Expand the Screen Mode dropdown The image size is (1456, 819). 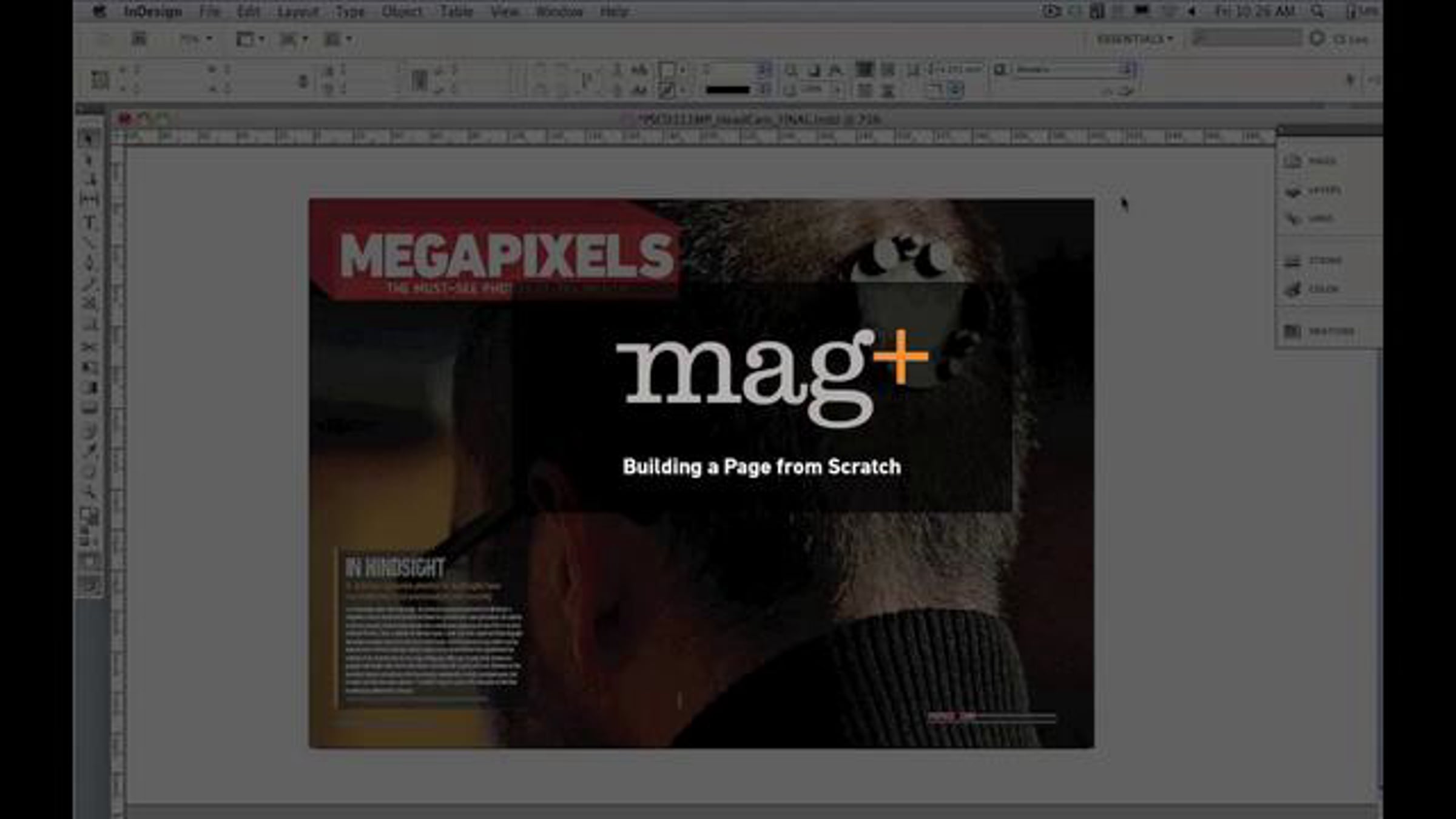point(294,39)
